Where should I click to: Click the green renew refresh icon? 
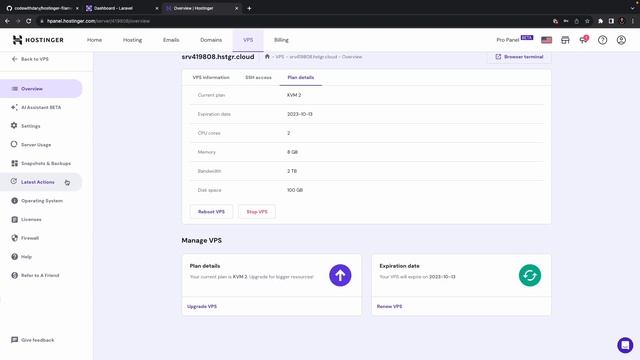coord(530,276)
